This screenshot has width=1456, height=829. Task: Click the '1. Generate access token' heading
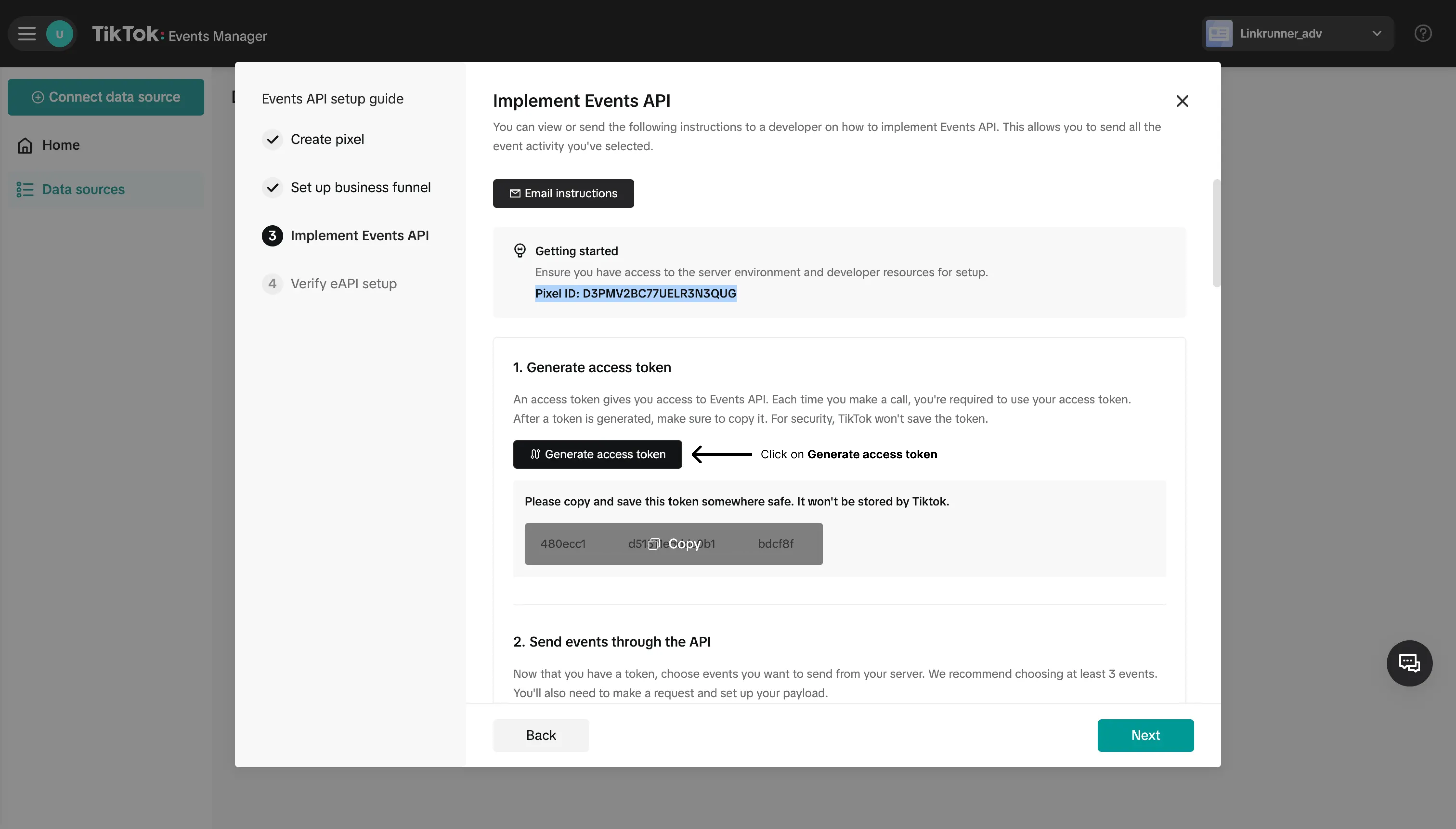(592, 367)
